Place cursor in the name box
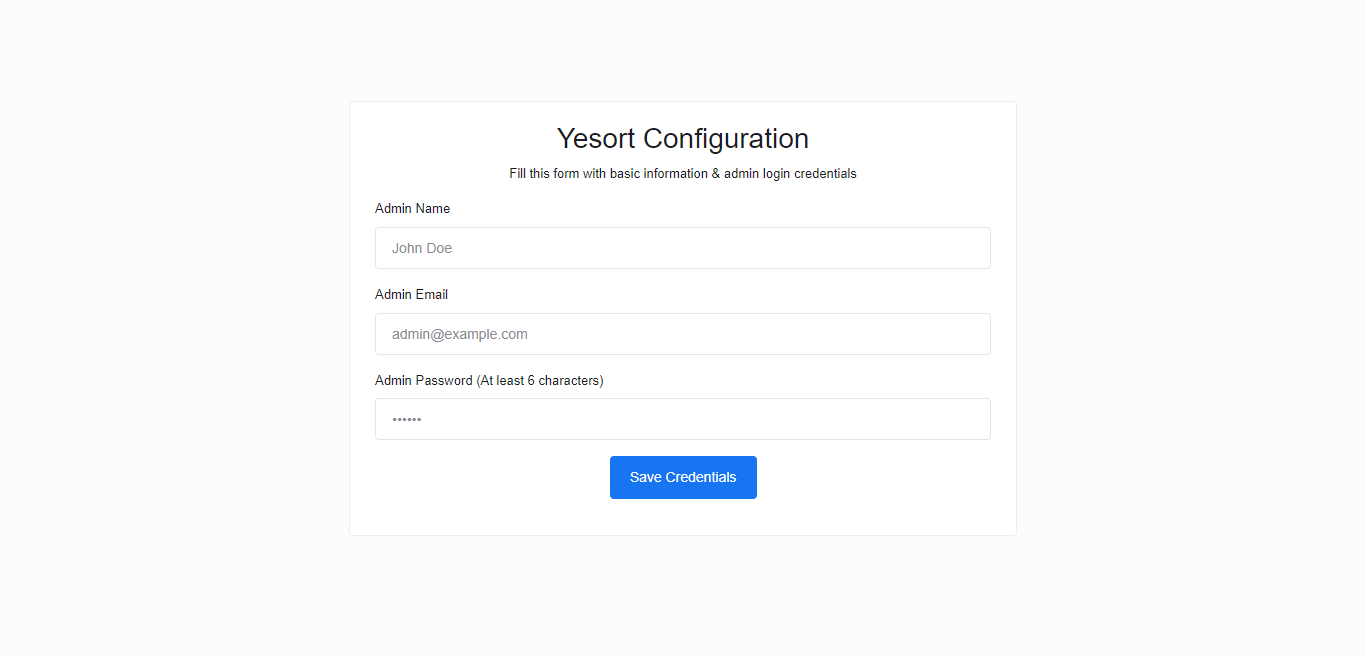 click(x=682, y=248)
